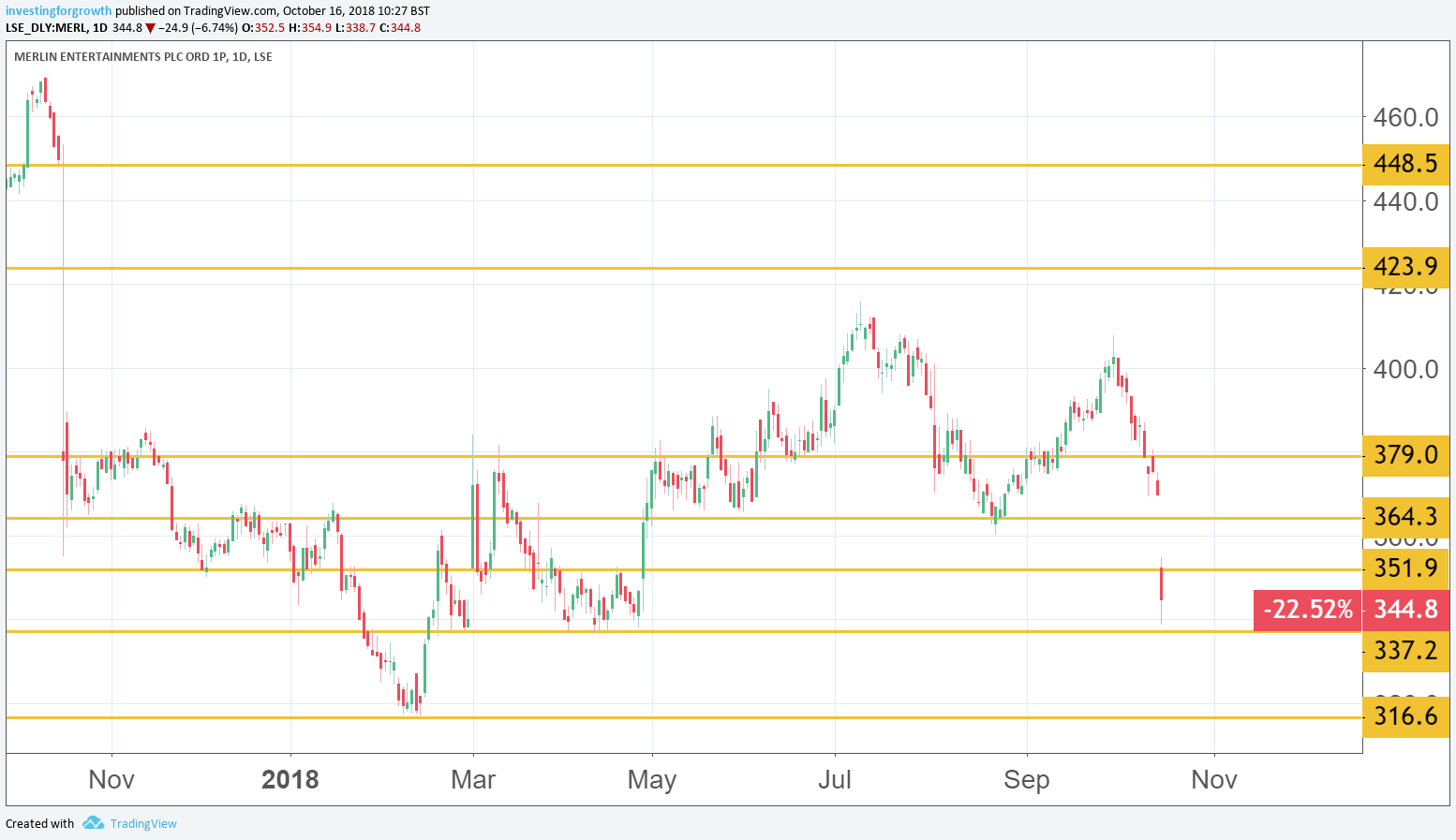The width and height of the screenshot is (1456, 840).
Task: Click the May label on time axis
Action: 652,779
